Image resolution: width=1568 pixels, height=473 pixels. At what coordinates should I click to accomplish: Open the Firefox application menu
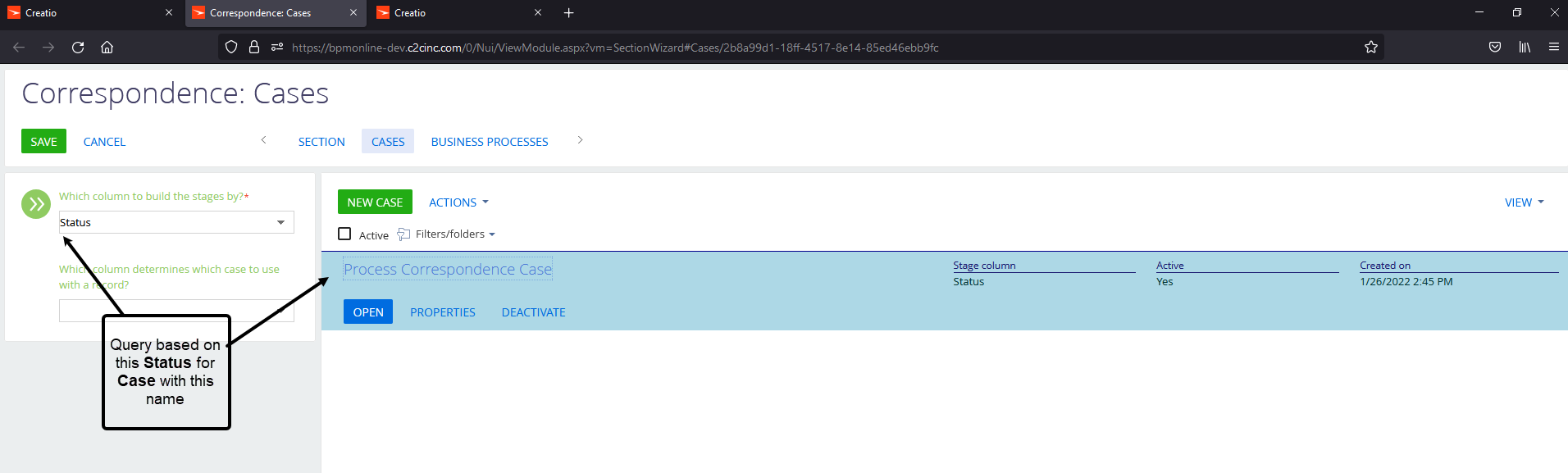[1554, 48]
